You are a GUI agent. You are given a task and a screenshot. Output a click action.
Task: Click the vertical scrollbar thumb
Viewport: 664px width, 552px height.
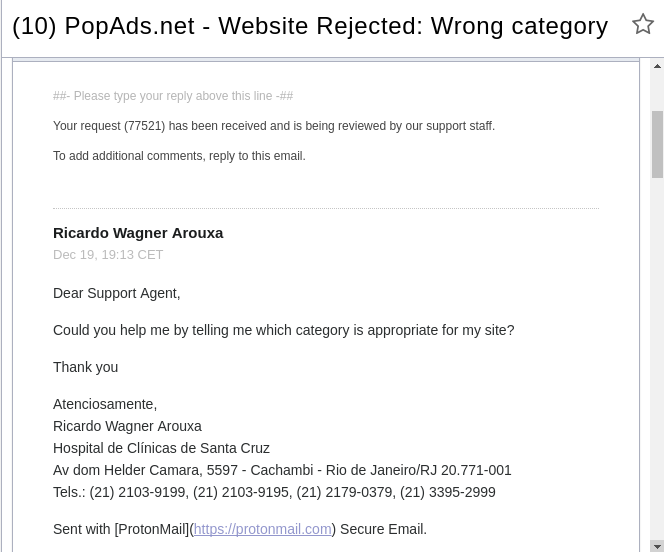pyautogui.click(x=657, y=144)
